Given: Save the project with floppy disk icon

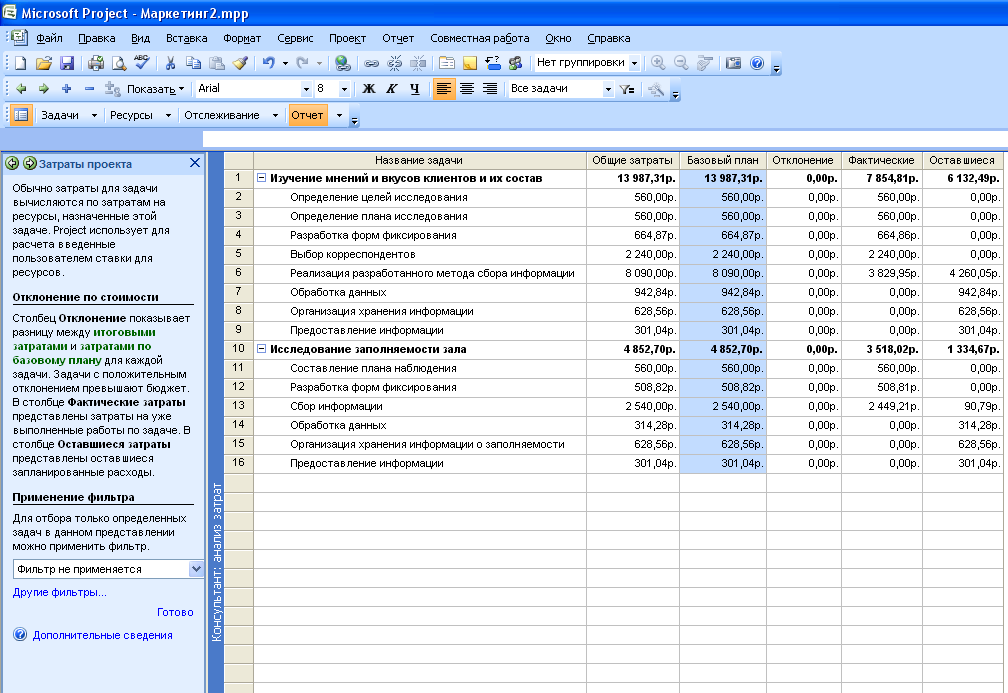Looking at the screenshot, I should [x=67, y=63].
